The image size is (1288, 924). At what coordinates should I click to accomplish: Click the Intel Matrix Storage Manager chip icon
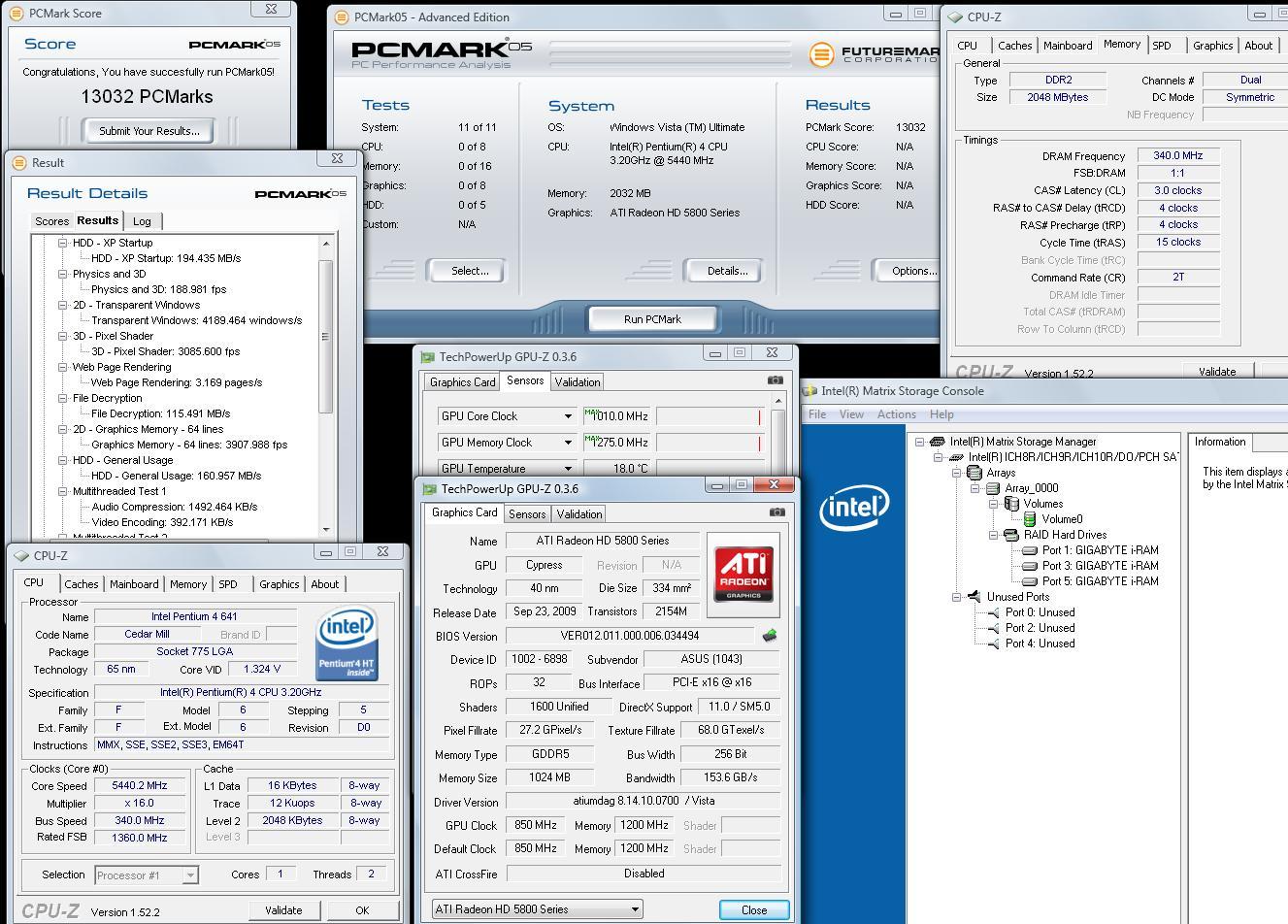pyautogui.click(x=938, y=442)
